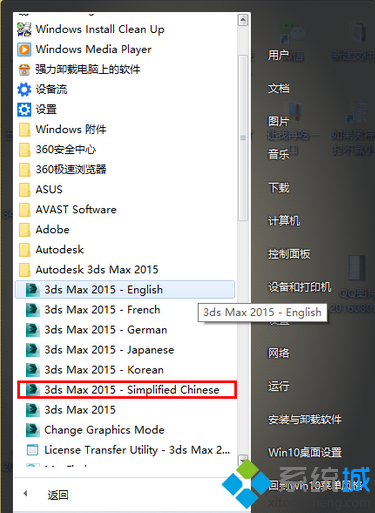Open 安装与卸载软件 in the right pane

[x=305, y=419]
